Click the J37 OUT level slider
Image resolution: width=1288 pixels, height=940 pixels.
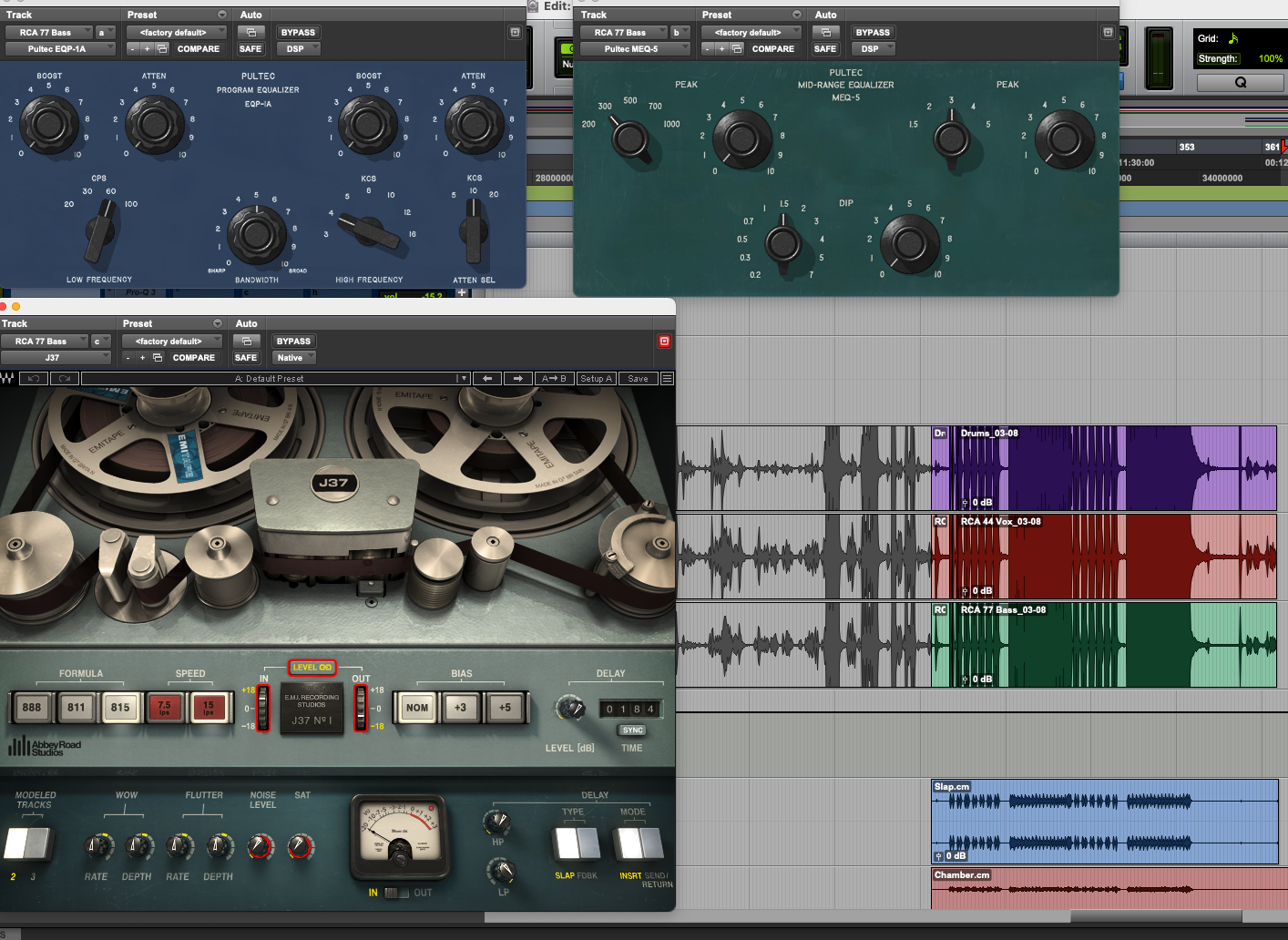click(x=360, y=708)
